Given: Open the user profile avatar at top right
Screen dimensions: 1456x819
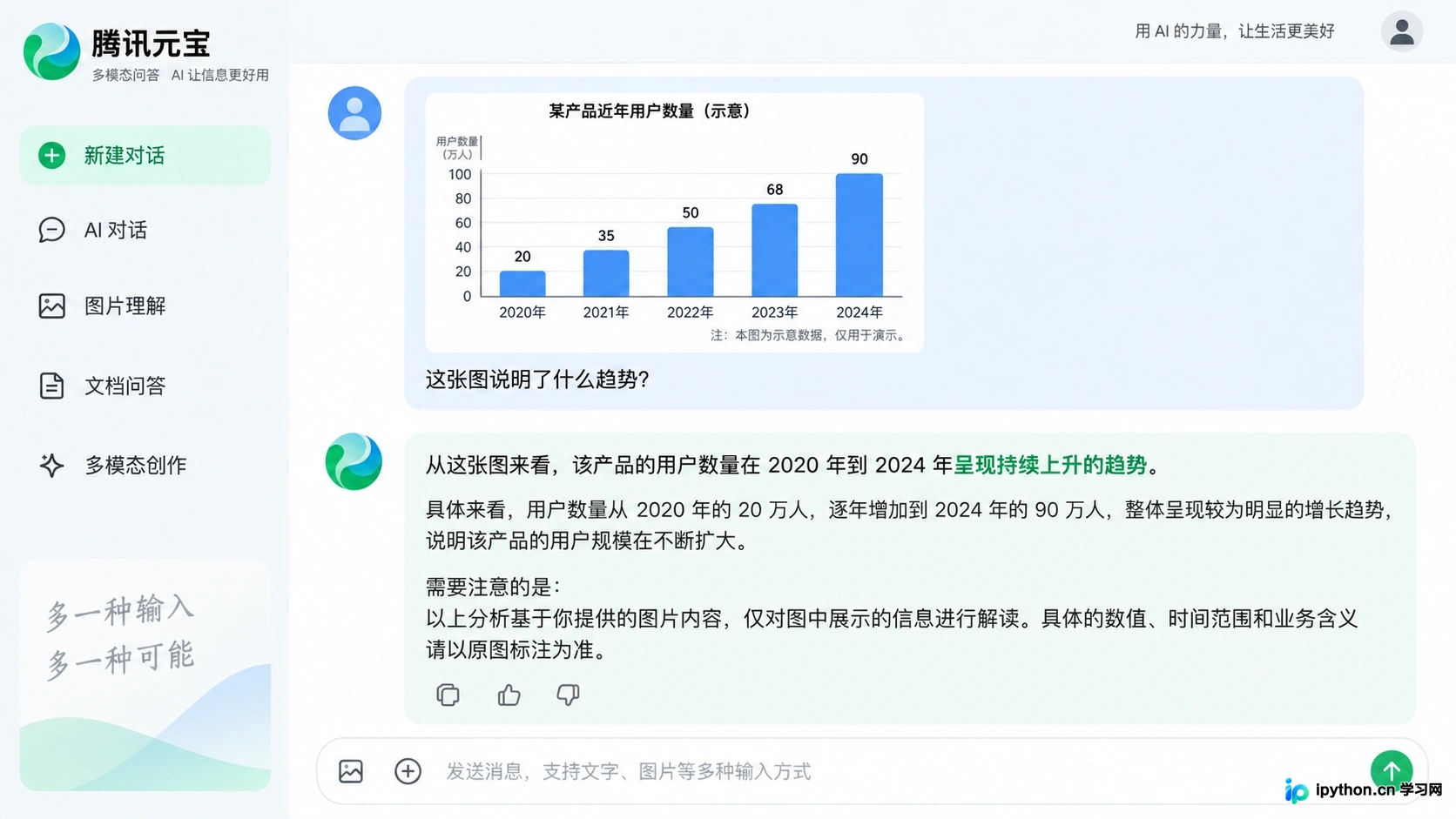Looking at the screenshot, I should coord(1401,31).
